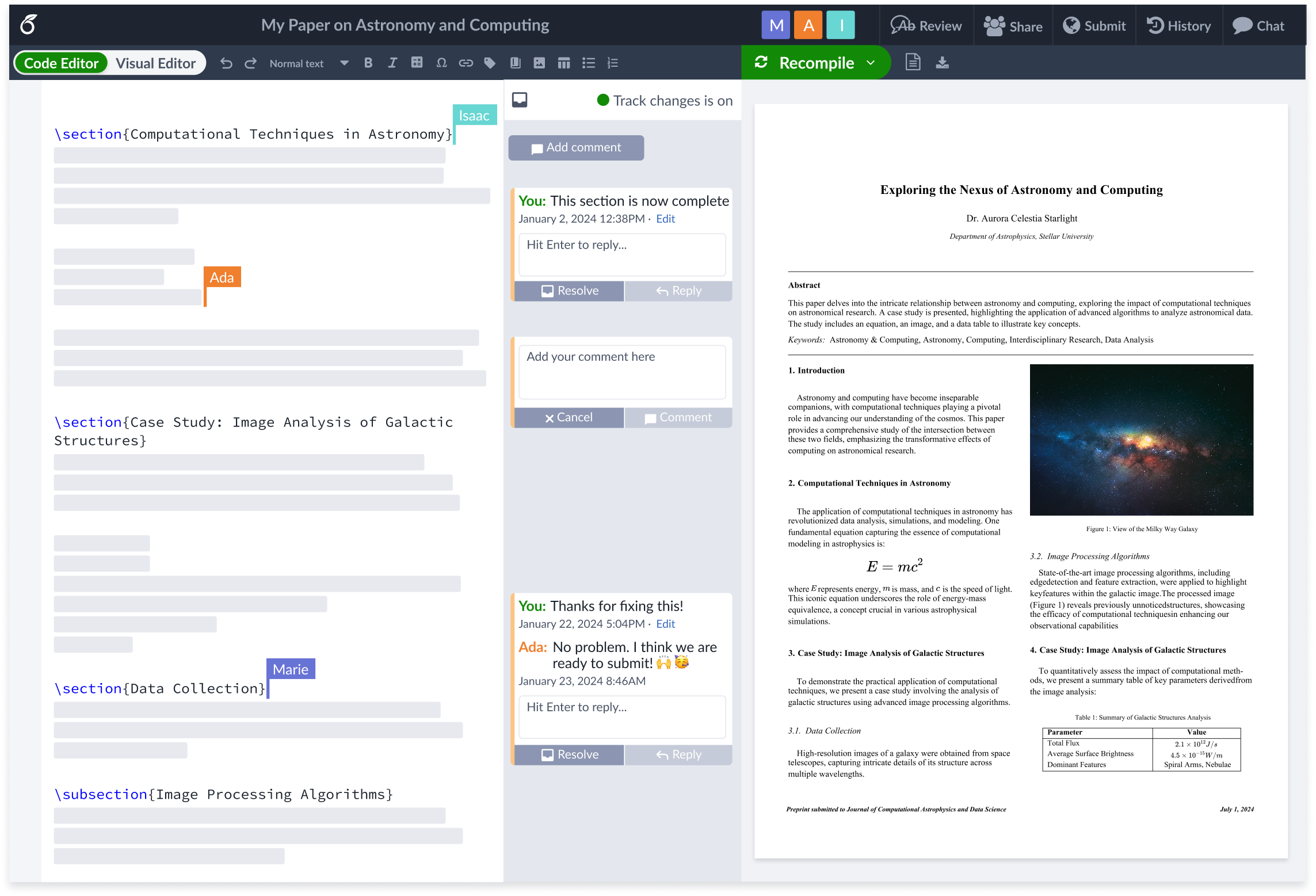This screenshot has height=896, width=1316.
Task: Redo the last edit
Action: 251,63
